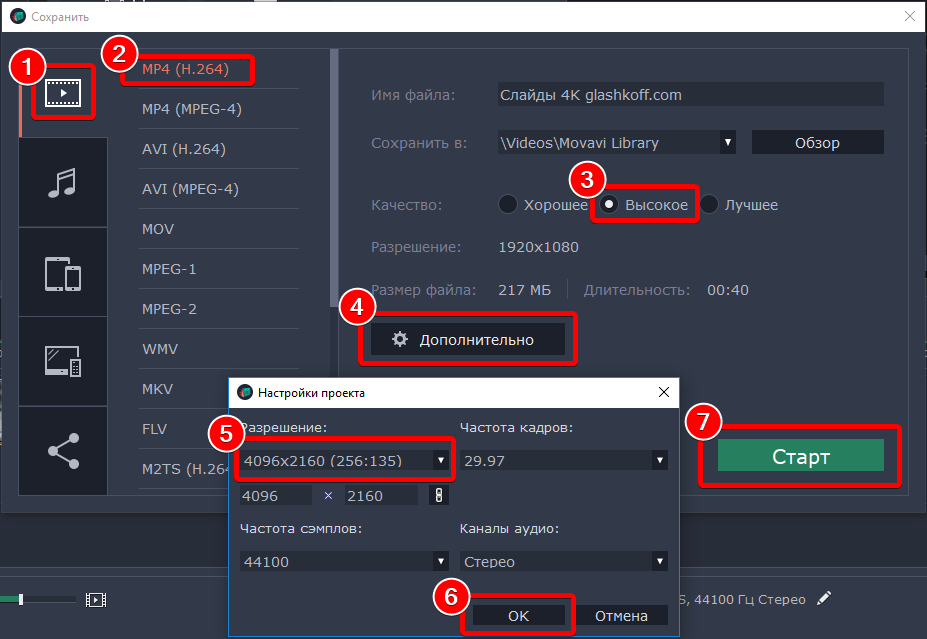Open the audio export category

coord(63,182)
